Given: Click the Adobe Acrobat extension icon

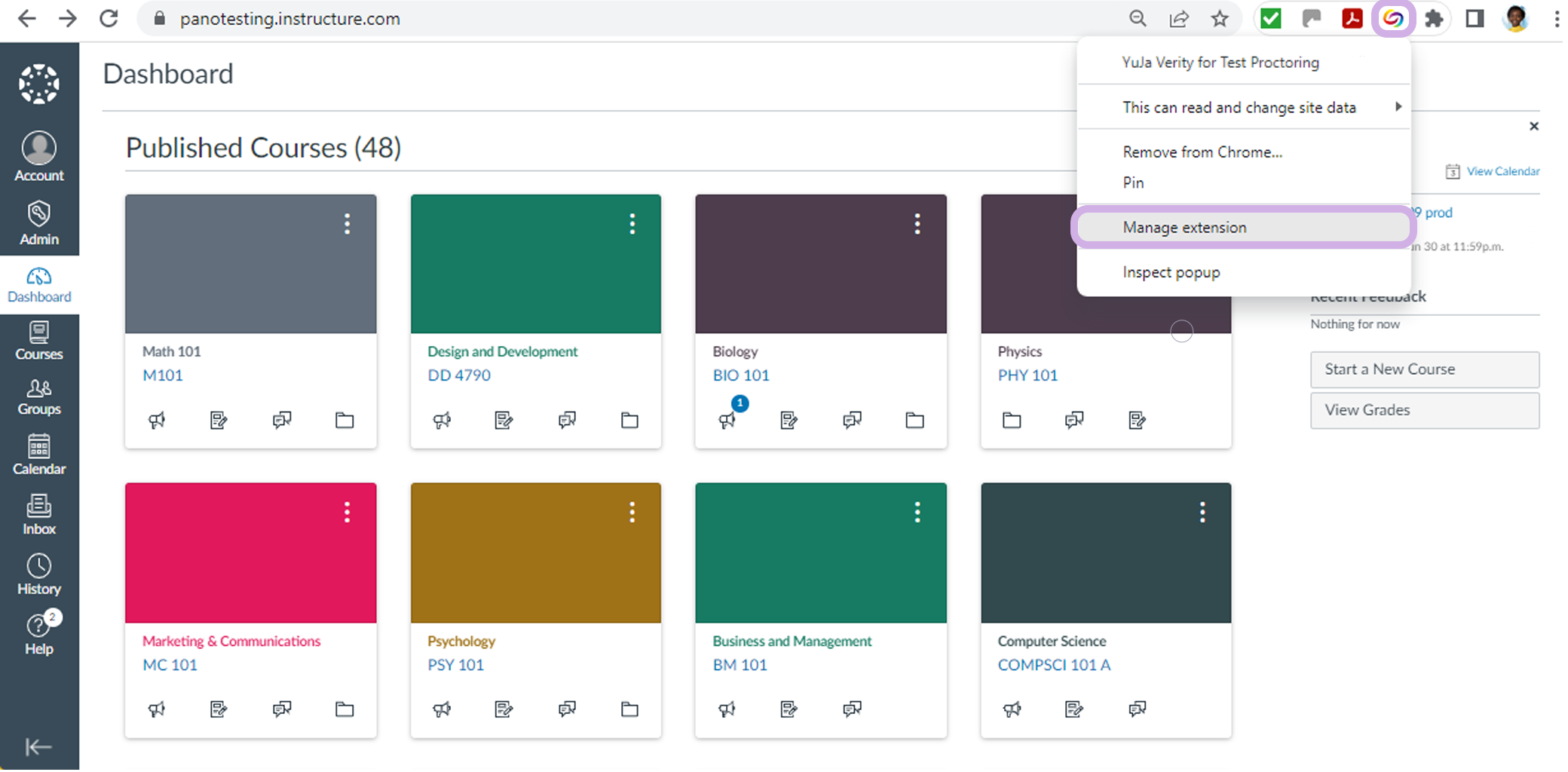Looking at the screenshot, I should (x=1352, y=19).
